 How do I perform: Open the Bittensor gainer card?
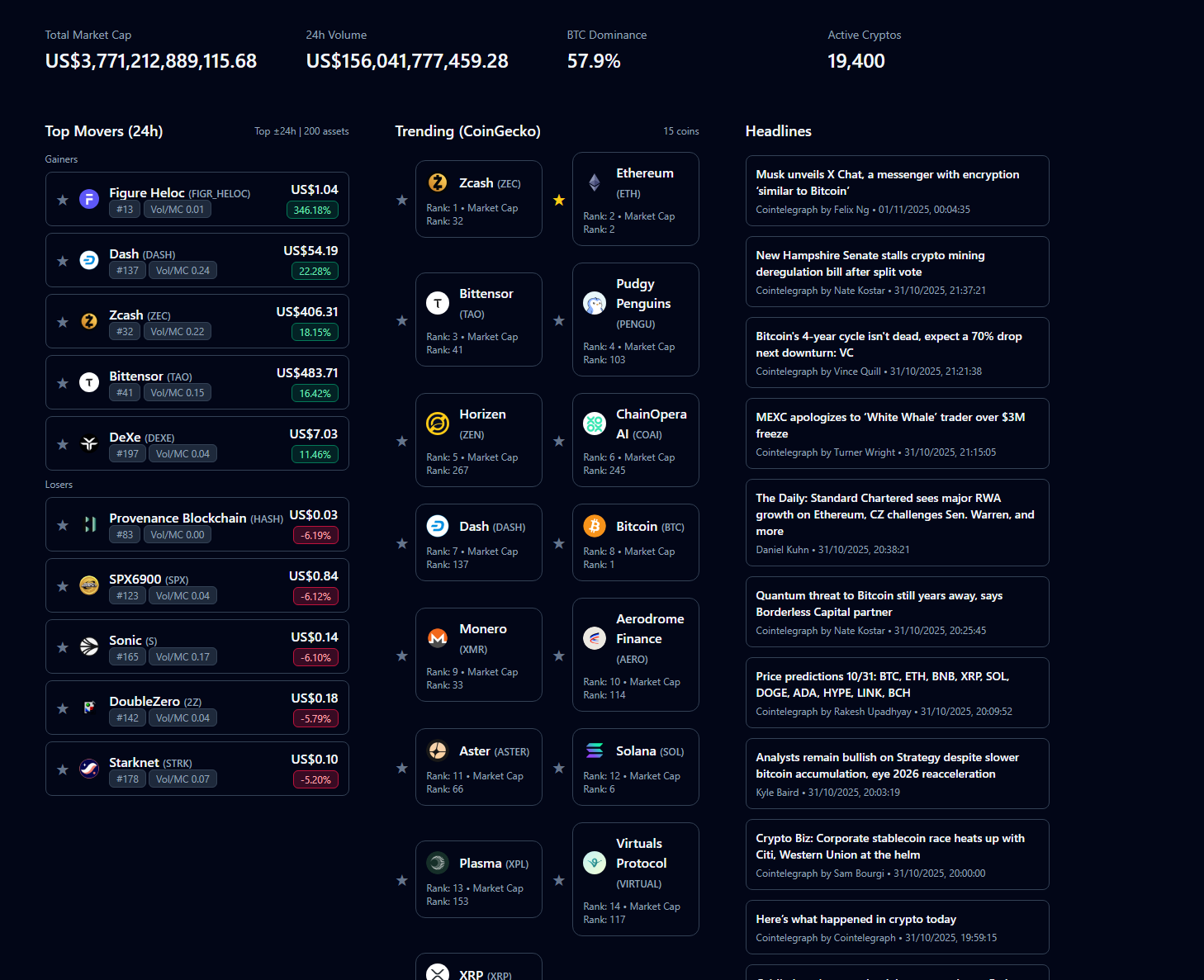(x=197, y=382)
